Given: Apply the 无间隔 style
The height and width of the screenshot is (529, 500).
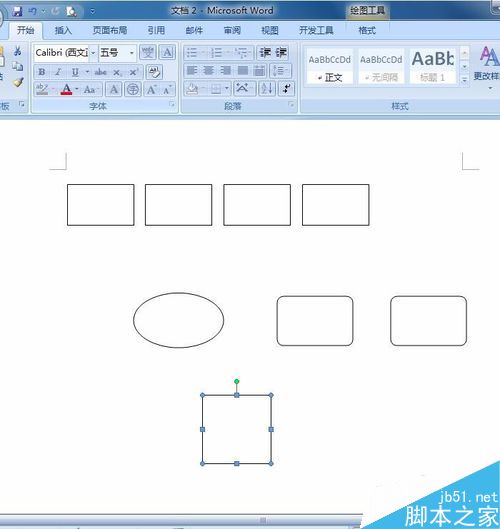Looking at the screenshot, I should (381, 66).
